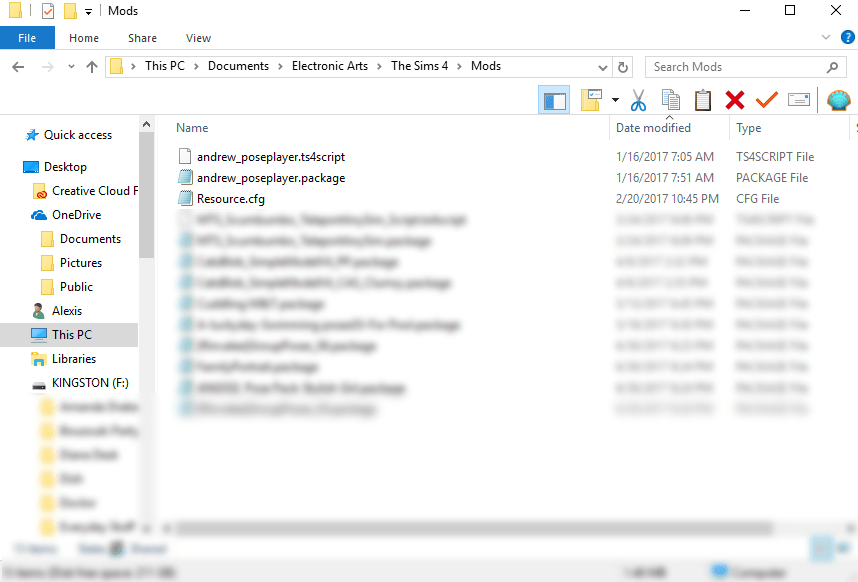The image size is (858, 582).
Task: Select andrew_poseplayer.ts4script file
Action: [x=271, y=157]
